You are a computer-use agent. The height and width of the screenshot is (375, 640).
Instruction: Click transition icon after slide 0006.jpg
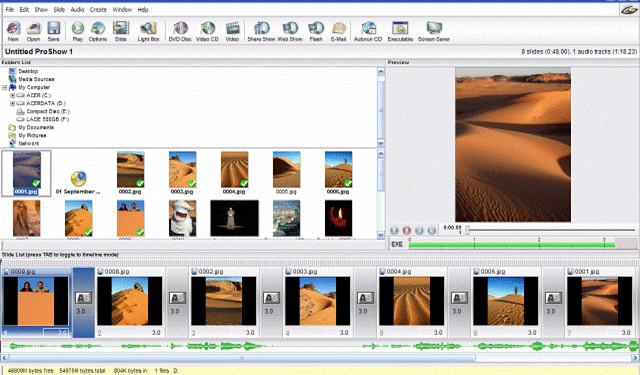(553, 298)
